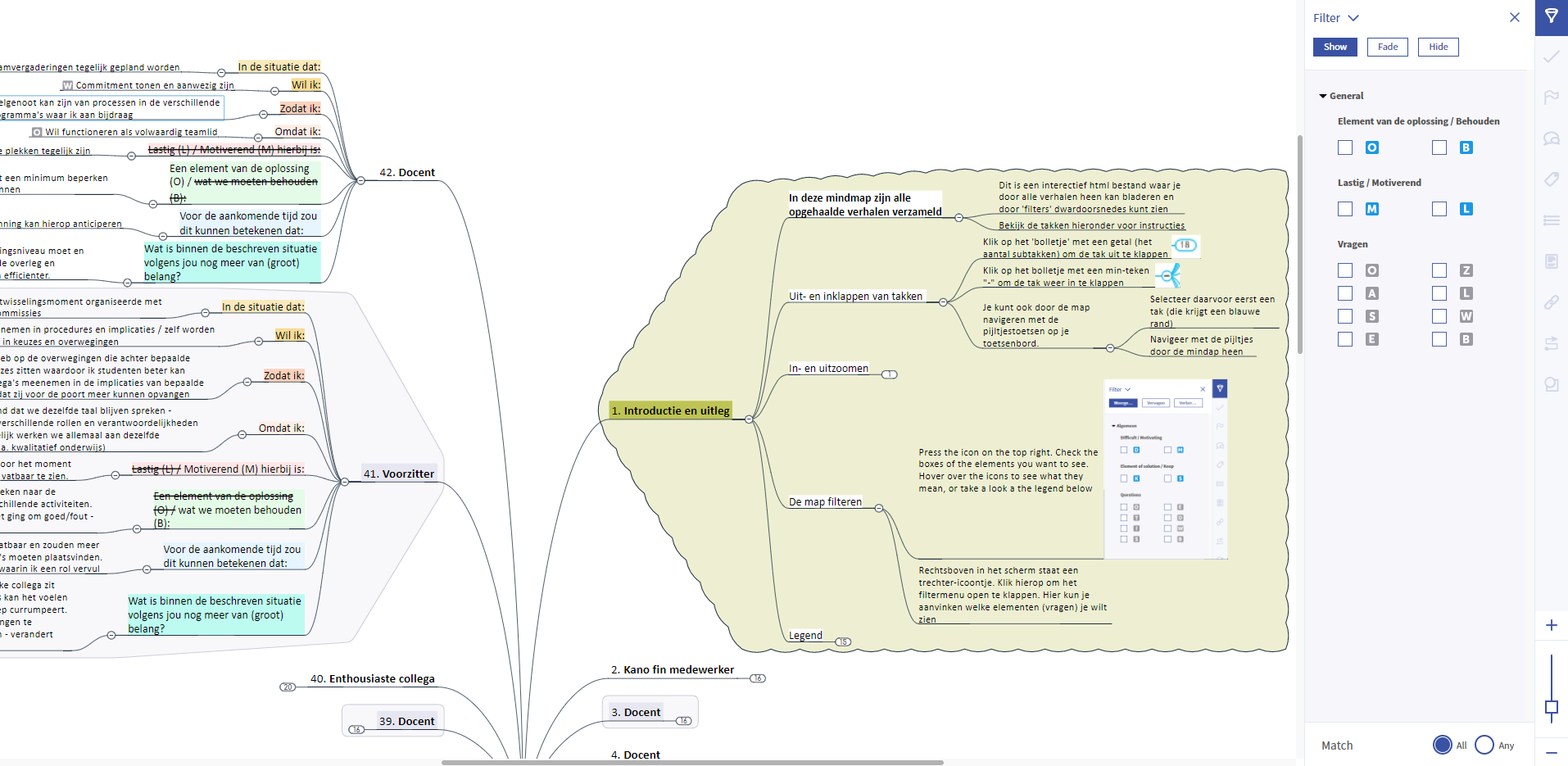The image size is (1568, 766).
Task: Click the funnel filter icon in sidebar
Action: [x=1551, y=16]
